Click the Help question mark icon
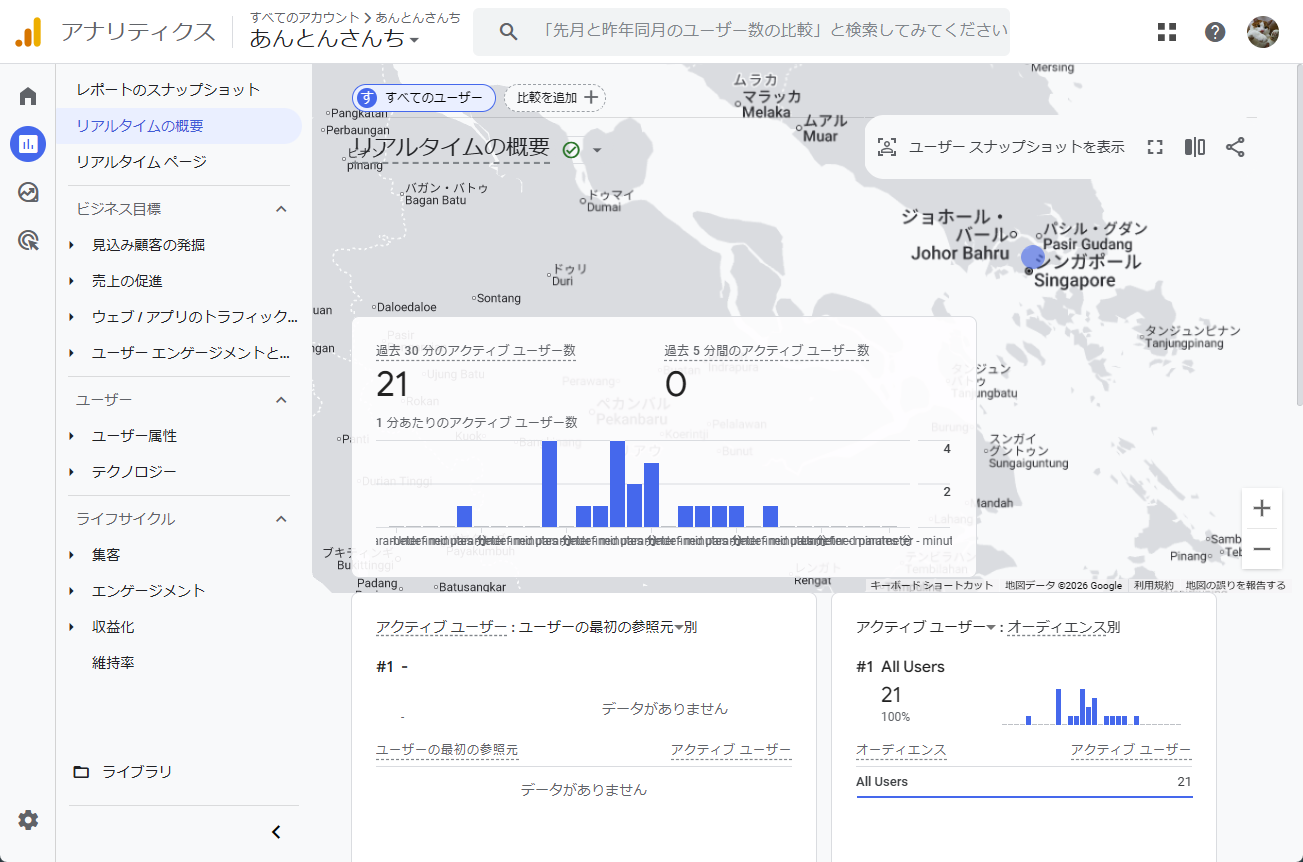The height and width of the screenshot is (862, 1303). tap(1215, 32)
